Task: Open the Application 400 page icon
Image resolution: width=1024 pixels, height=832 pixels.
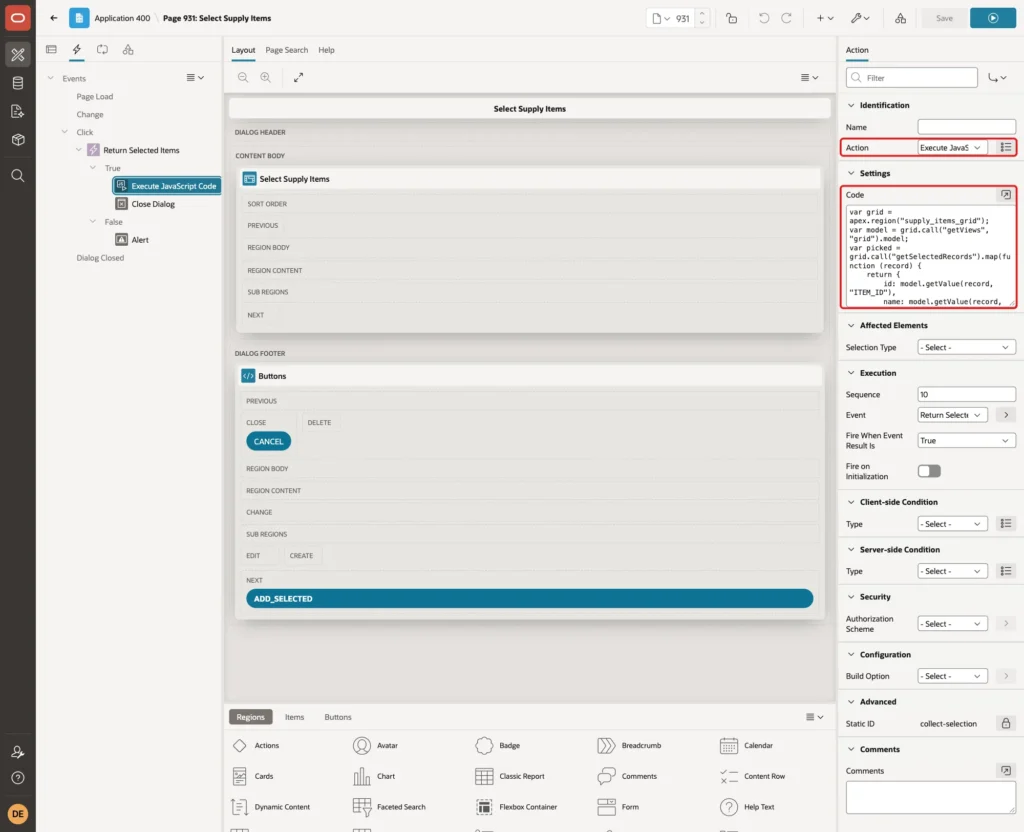Action: pyautogui.click(x=79, y=18)
